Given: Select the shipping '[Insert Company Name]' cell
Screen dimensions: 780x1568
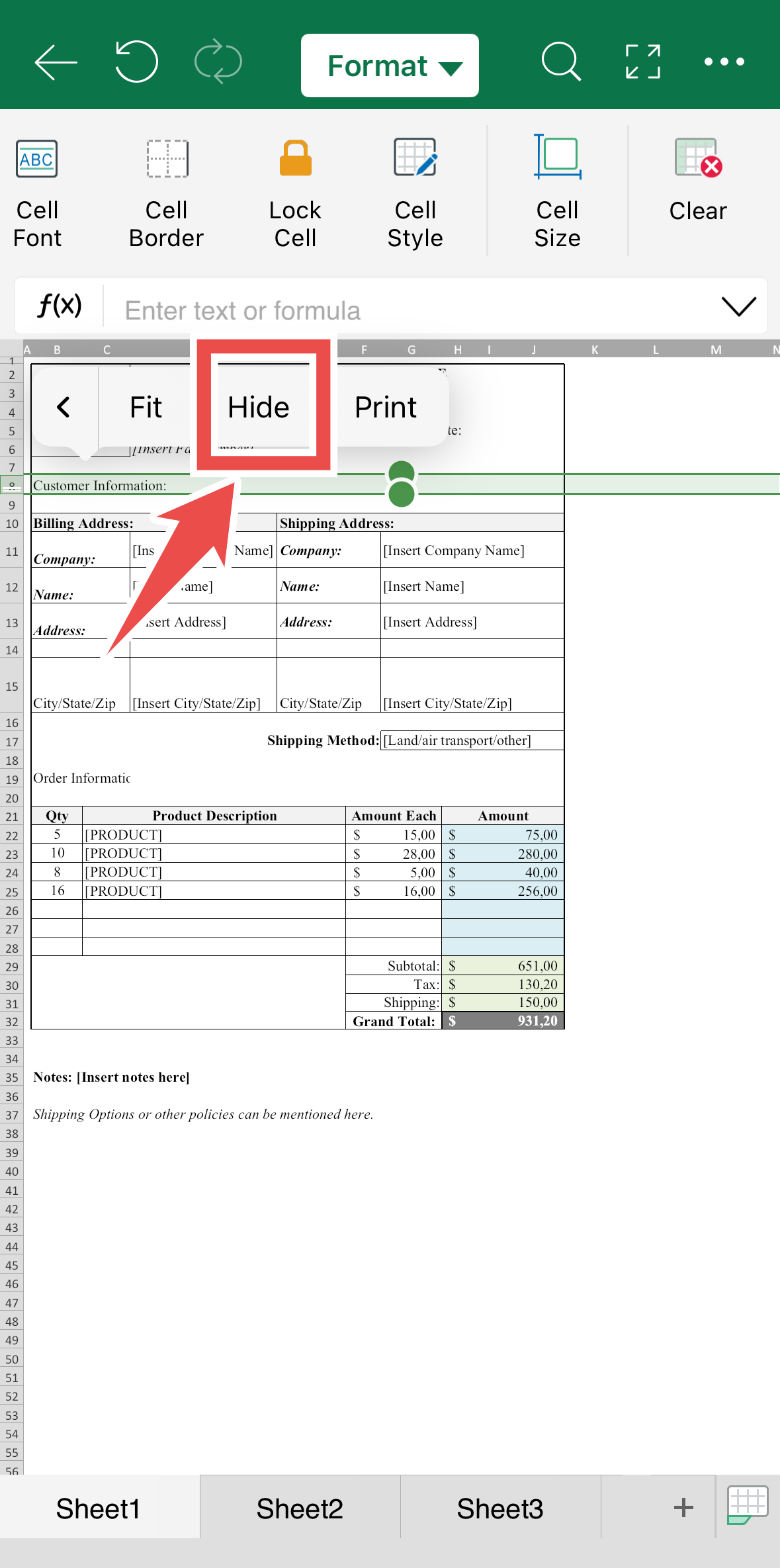Looking at the screenshot, I should click(472, 550).
